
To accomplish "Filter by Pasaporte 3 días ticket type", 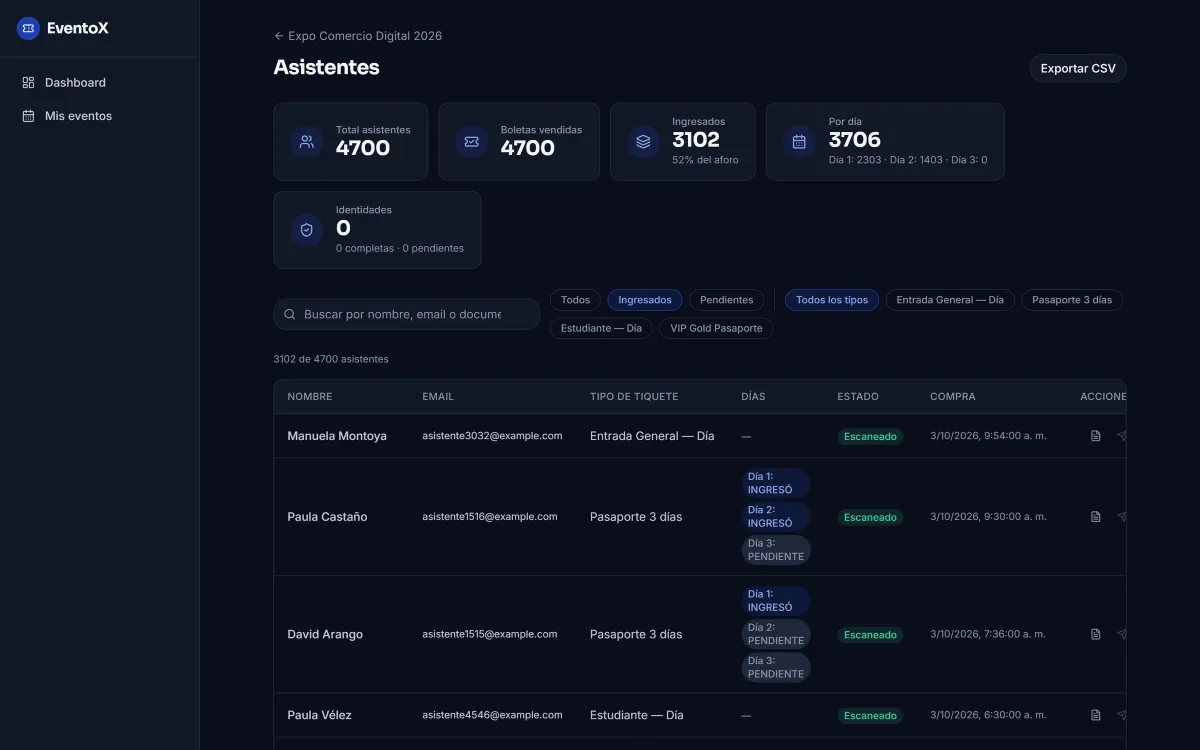I will [x=1072, y=300].
